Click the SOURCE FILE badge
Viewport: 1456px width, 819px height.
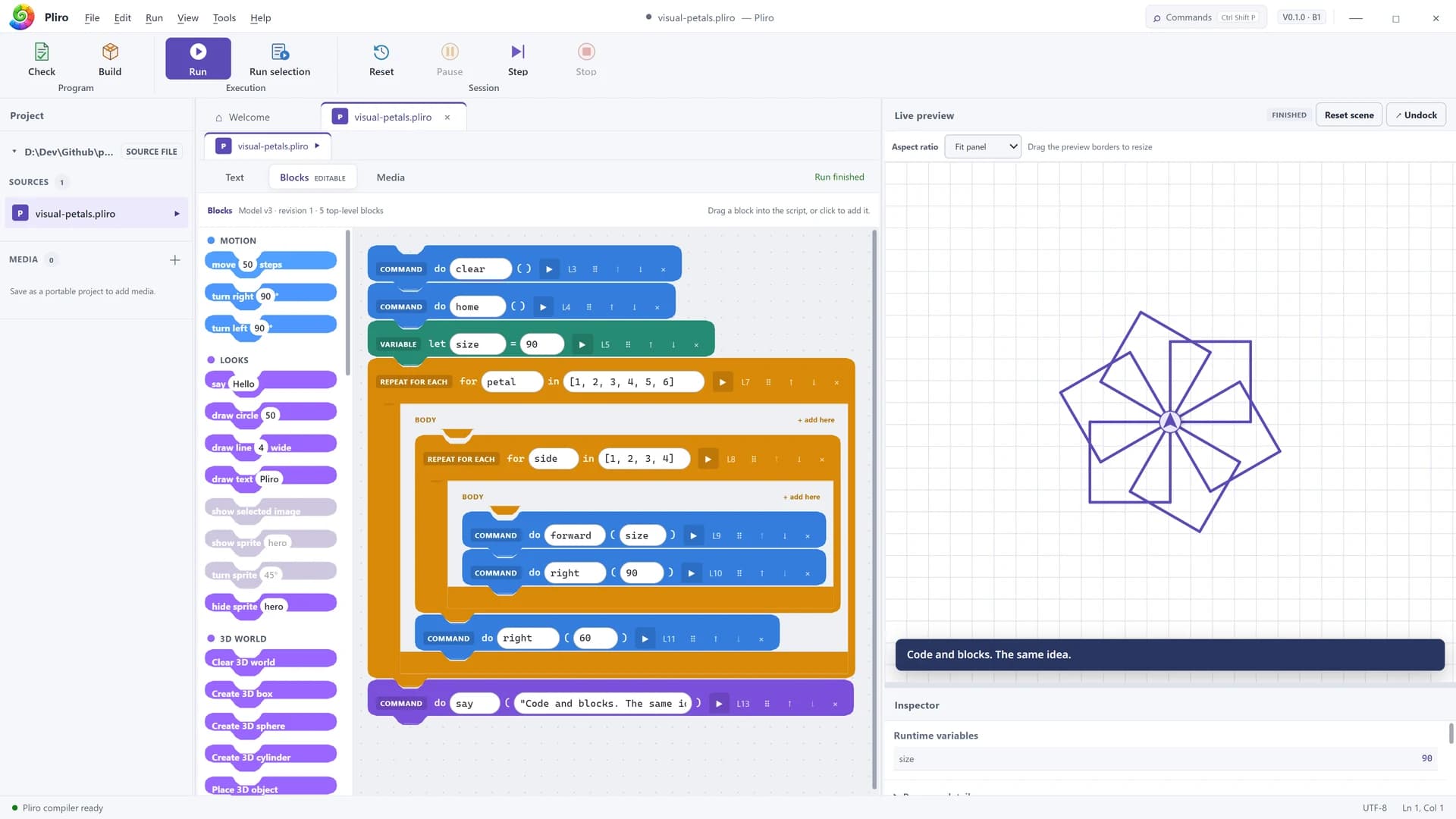[152, 152]
